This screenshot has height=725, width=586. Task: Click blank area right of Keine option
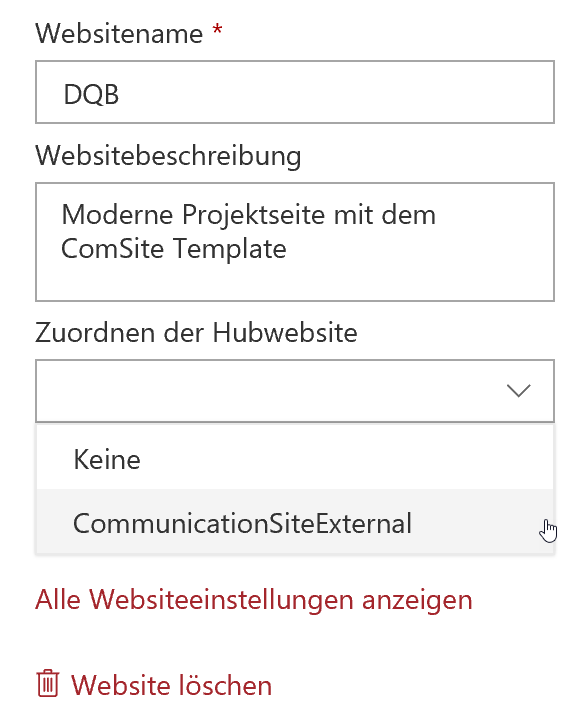click(347, 458)
